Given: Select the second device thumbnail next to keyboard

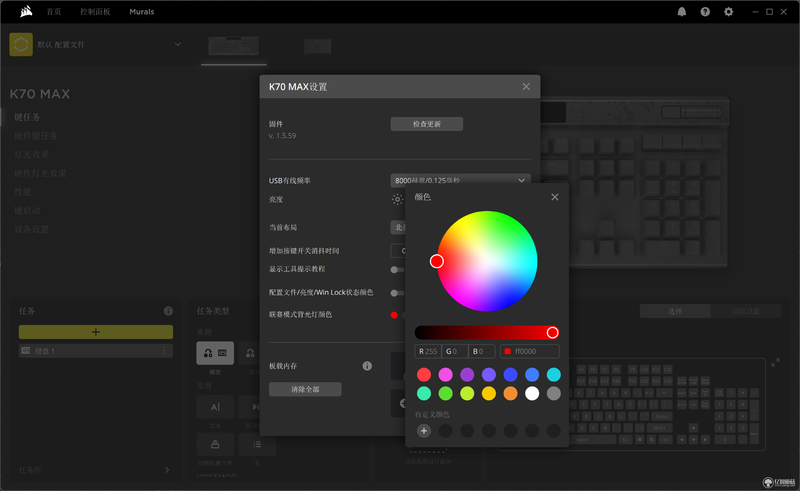Looking at the screenshot, I should (x=317, y=46).
